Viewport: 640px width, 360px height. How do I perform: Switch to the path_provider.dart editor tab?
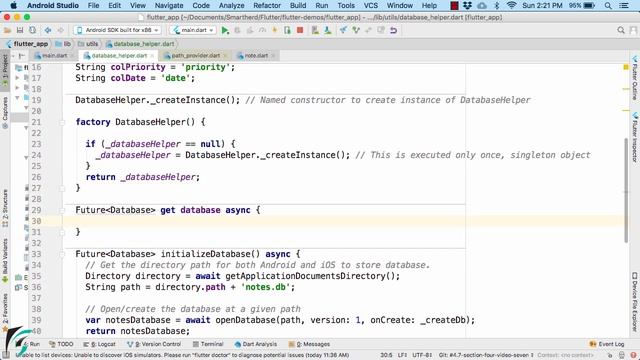195,56
